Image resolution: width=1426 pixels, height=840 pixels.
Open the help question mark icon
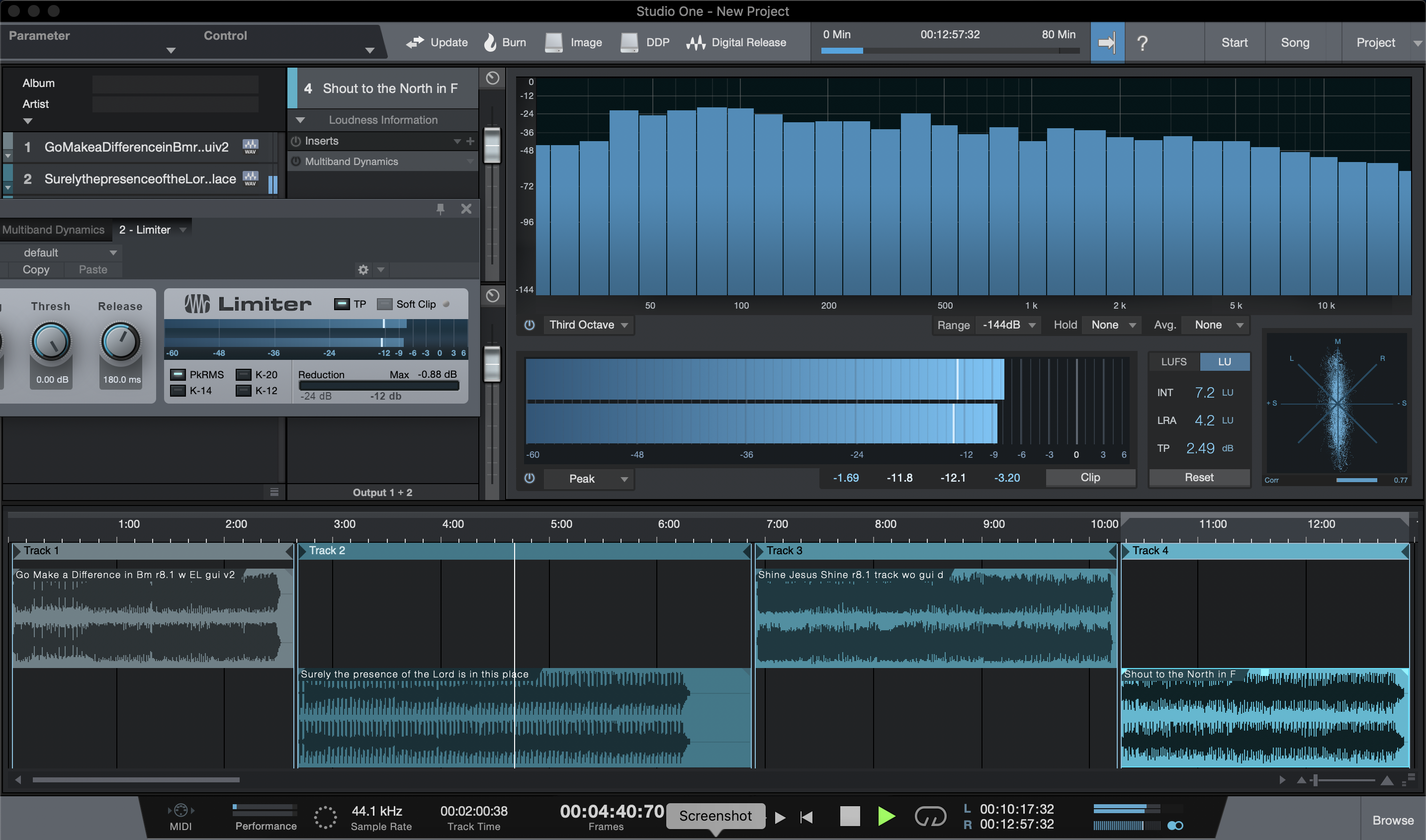click(x=1142, y=43)
